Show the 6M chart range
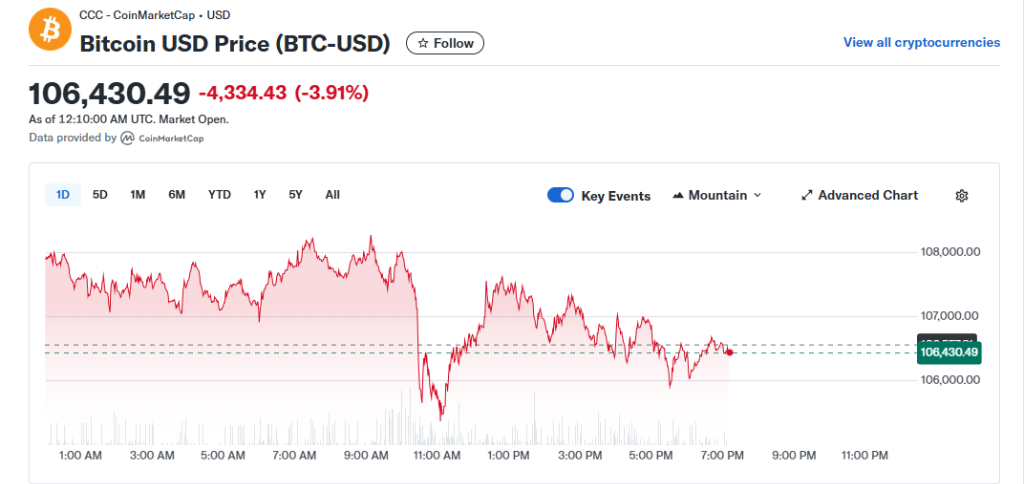Screen dimensions: 1024x484 [x=177, y=195]
